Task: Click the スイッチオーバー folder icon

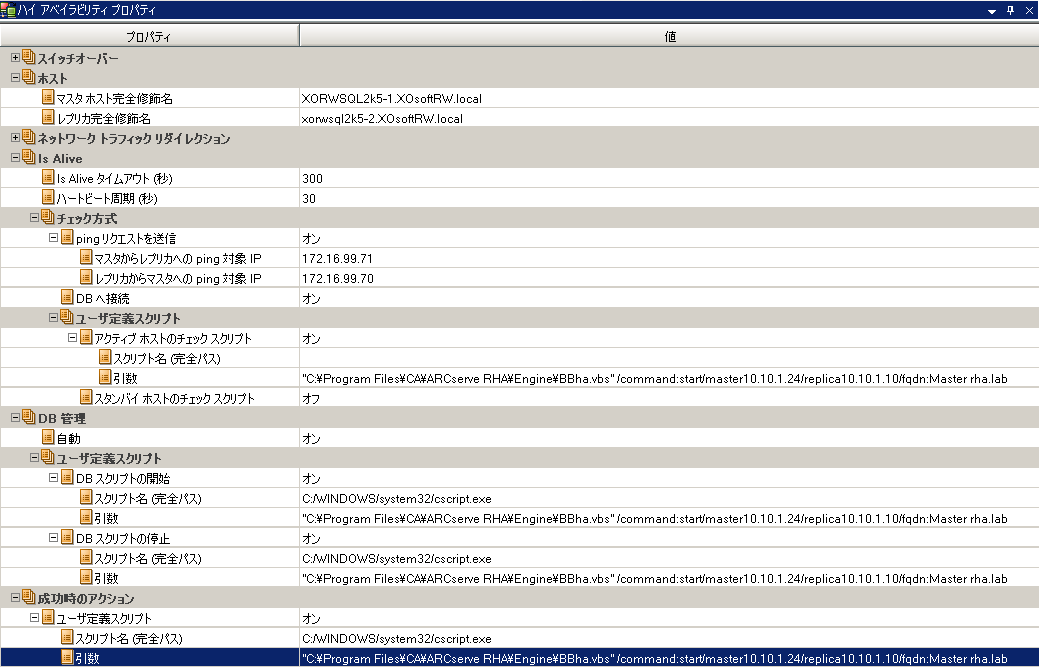Action: (x=29, y=57)
